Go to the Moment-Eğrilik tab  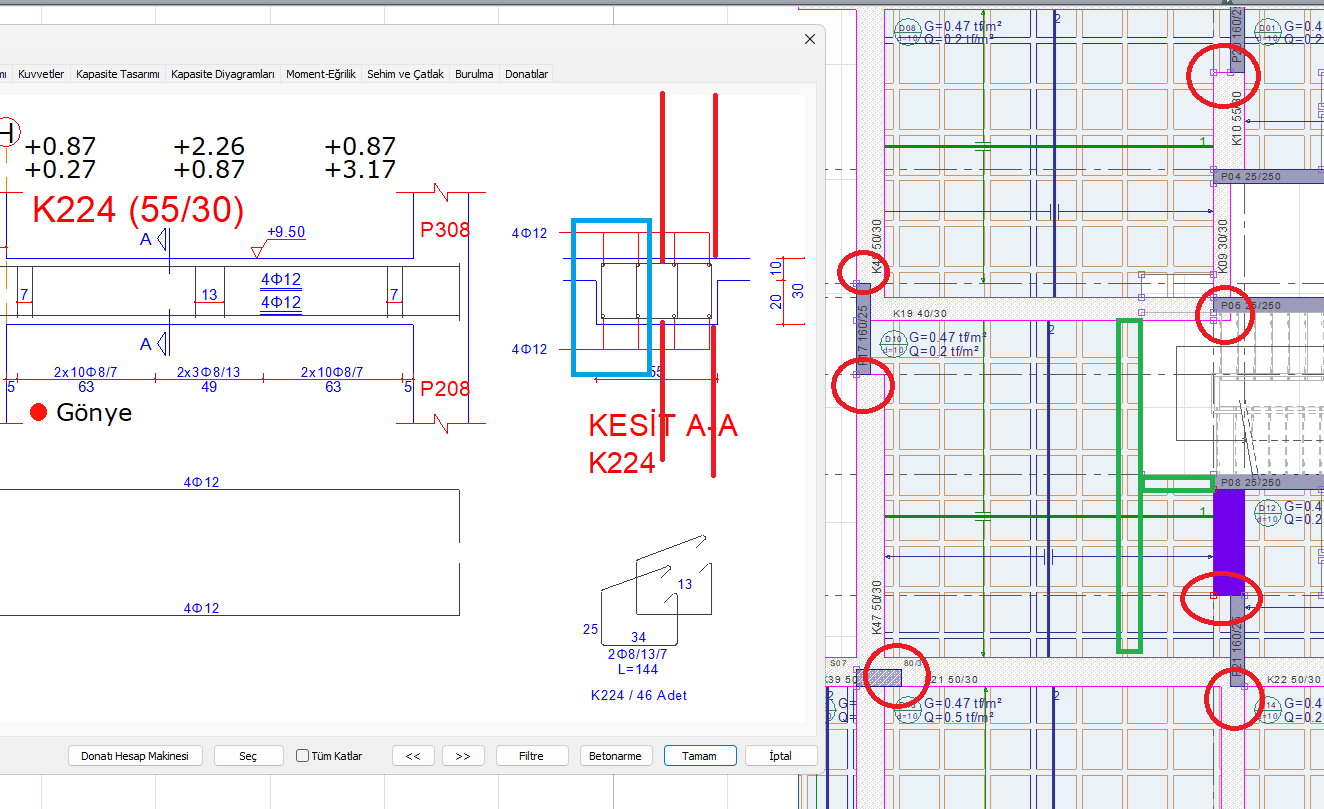pos(320,74)
